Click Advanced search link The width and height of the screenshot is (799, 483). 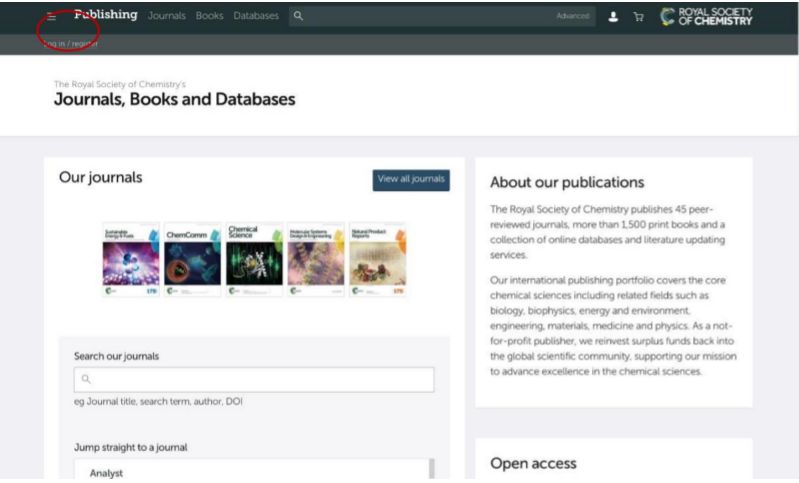tap(573, 16)
